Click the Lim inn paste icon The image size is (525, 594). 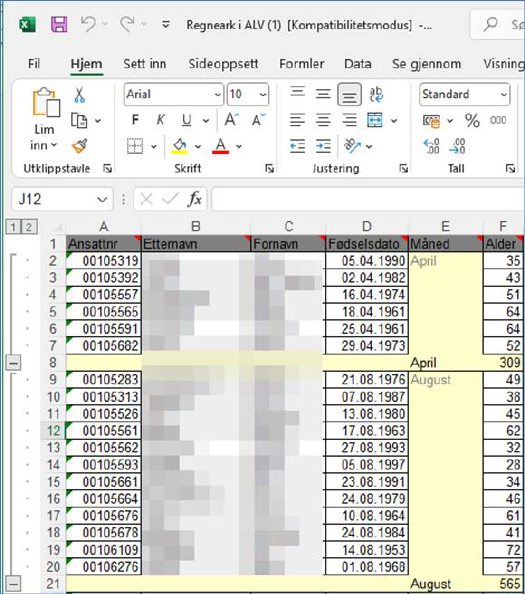point(46,102)
